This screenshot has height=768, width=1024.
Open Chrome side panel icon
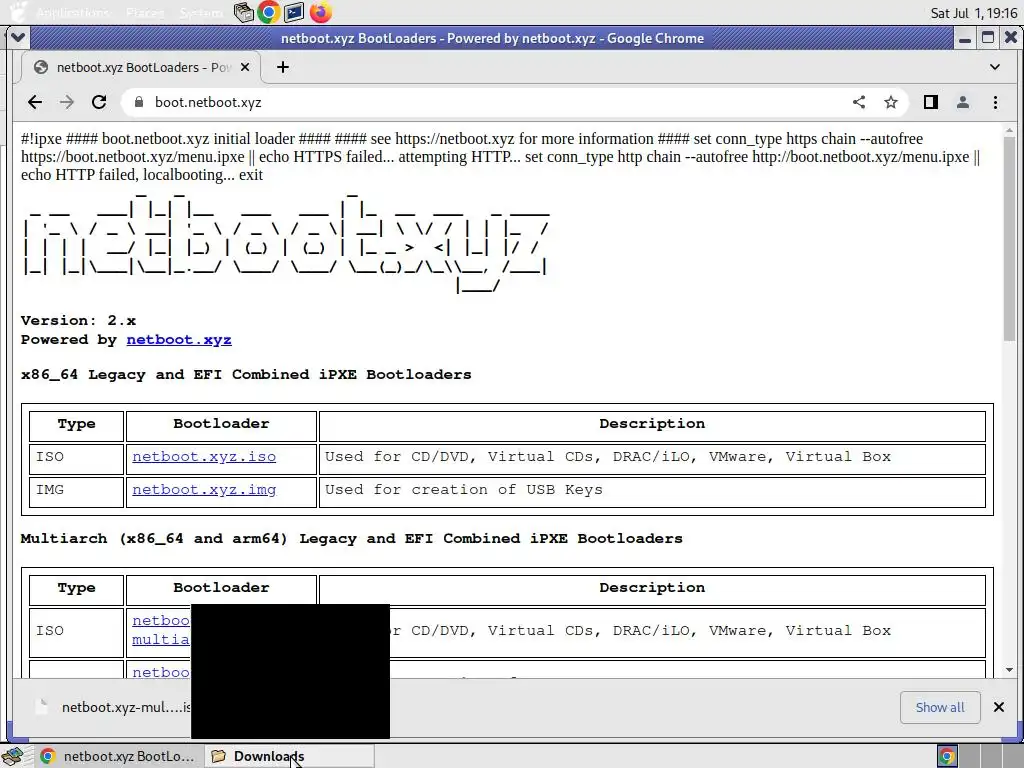[x=931, y=102]
